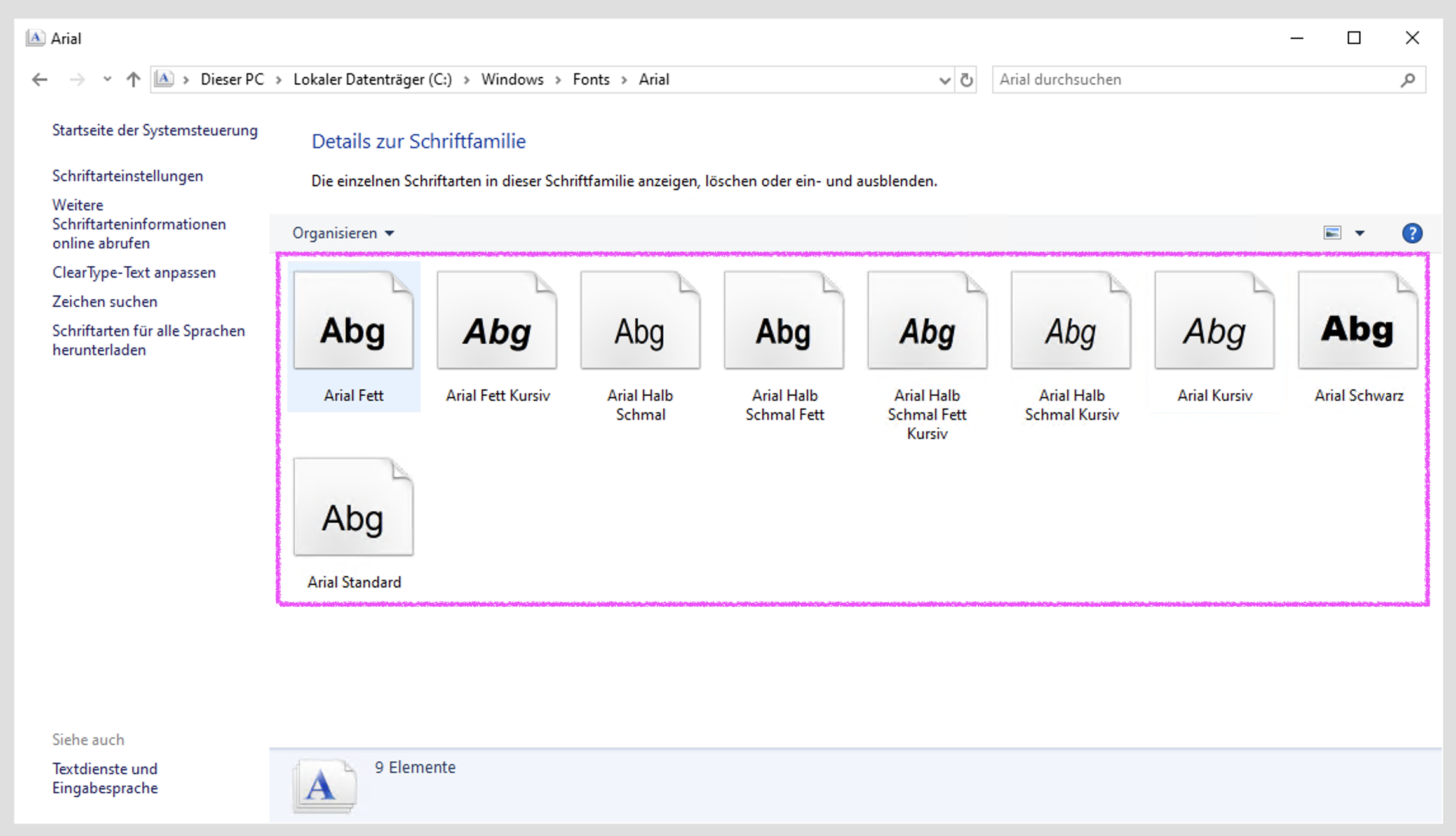Expand the chevron after Dieser PC

click(x=278, y=80)
